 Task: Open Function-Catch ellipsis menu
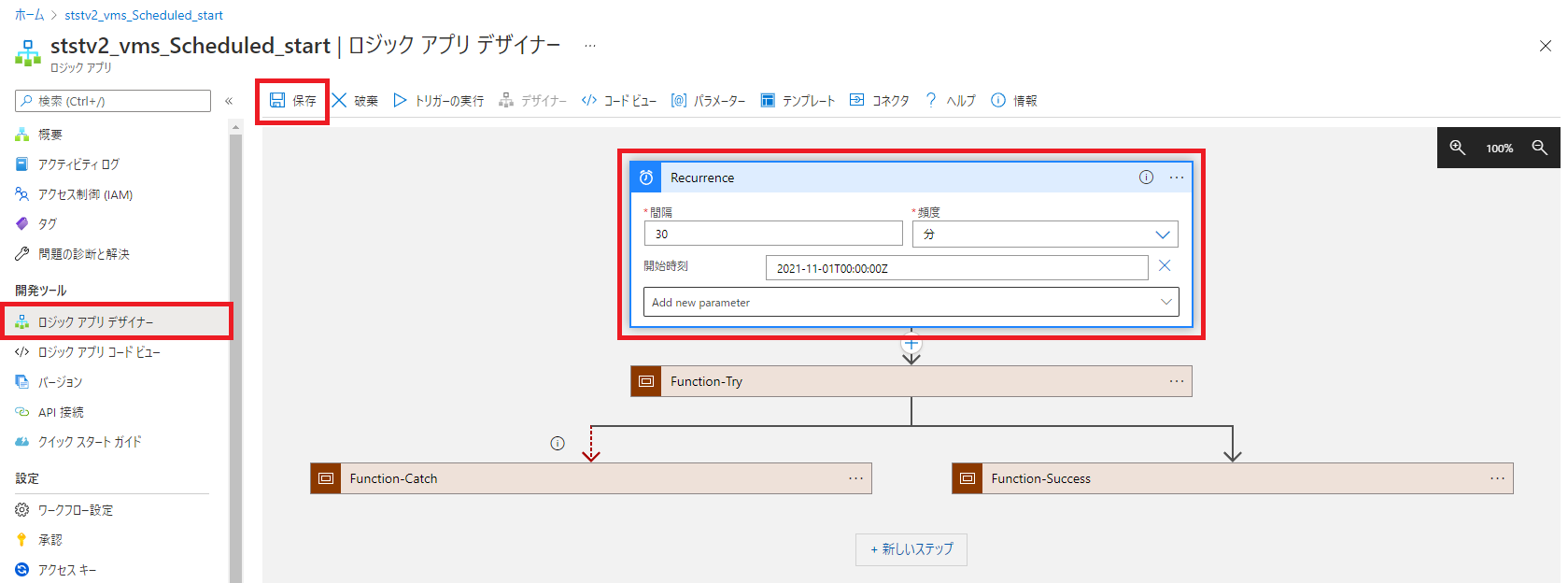coord(855,478)
